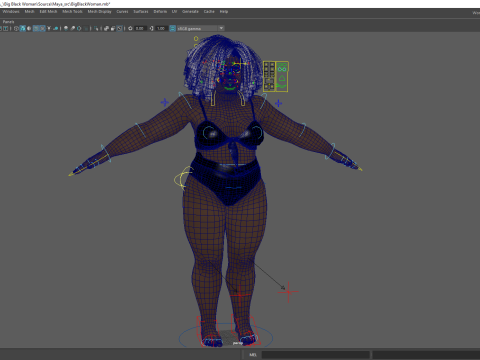Select the red foot box control

click(x=207, y=331)
